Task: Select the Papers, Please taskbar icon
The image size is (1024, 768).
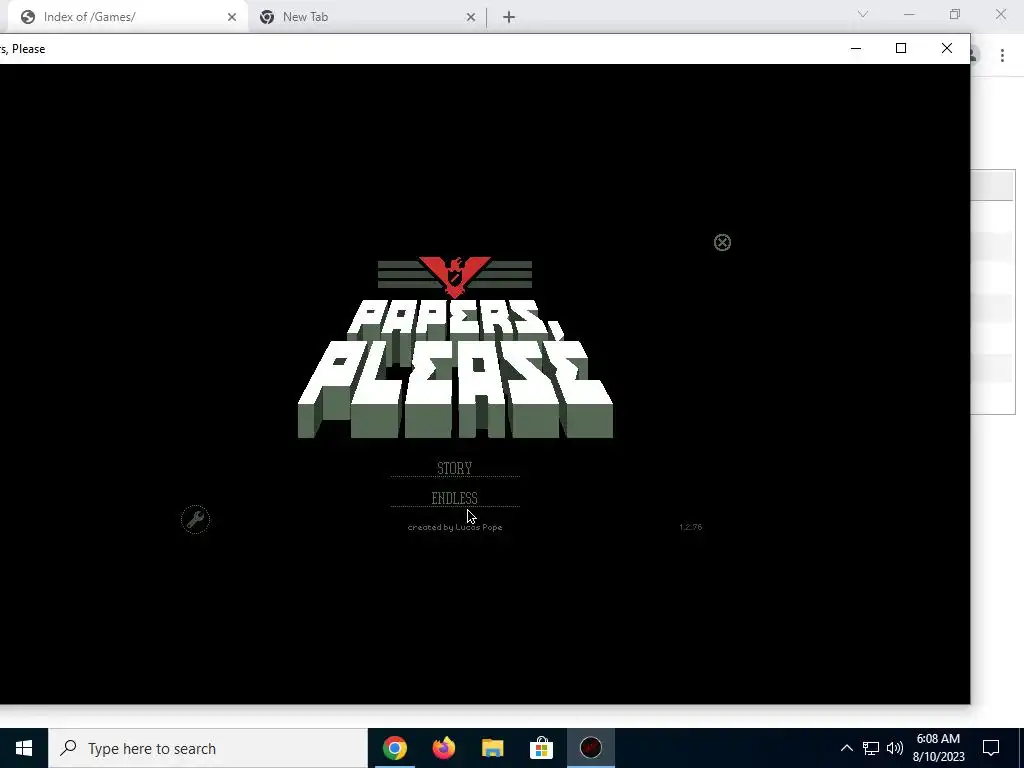Action: (590, 748)
